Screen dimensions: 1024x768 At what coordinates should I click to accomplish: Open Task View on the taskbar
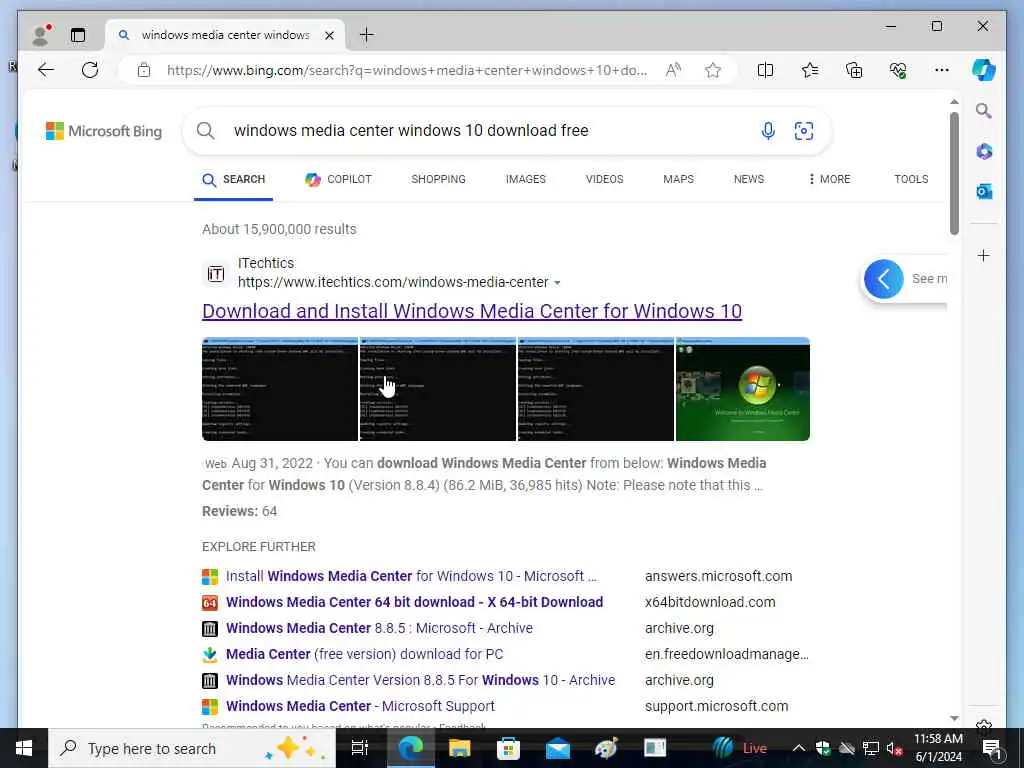coord(360,748)
